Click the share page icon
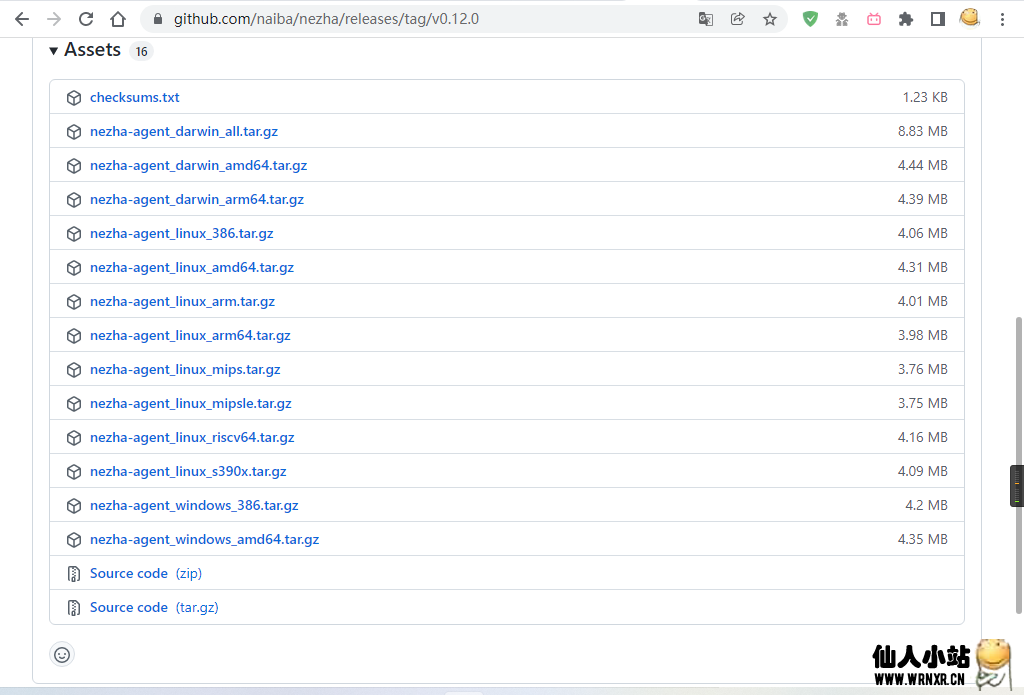Viewport: 1024px width, 695px height. 737,19
